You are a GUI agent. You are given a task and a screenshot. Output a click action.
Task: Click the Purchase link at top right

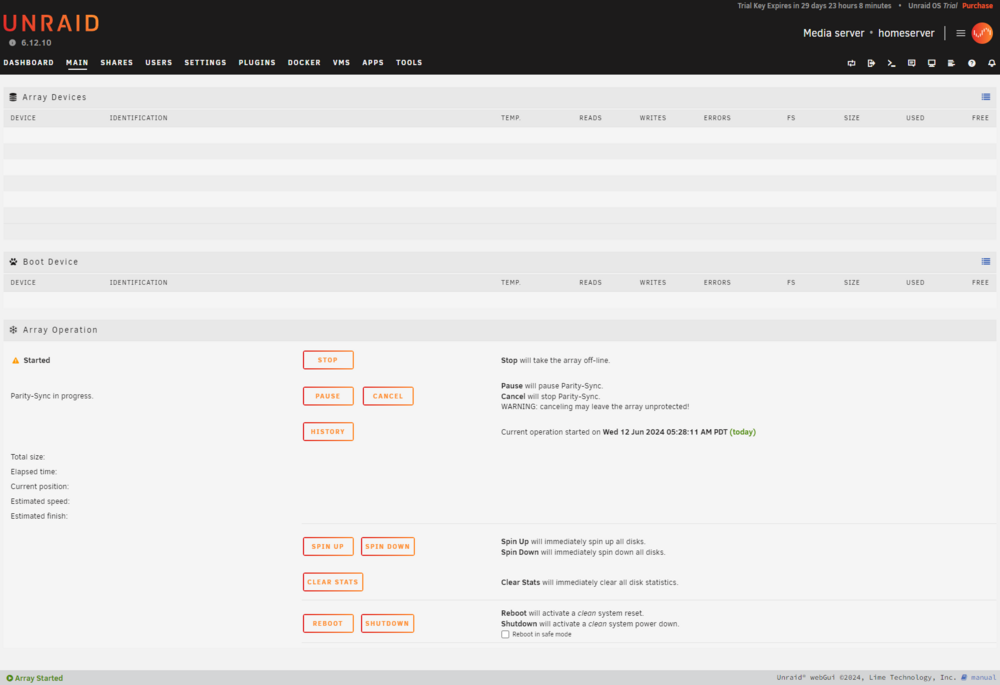coord(978,6)
